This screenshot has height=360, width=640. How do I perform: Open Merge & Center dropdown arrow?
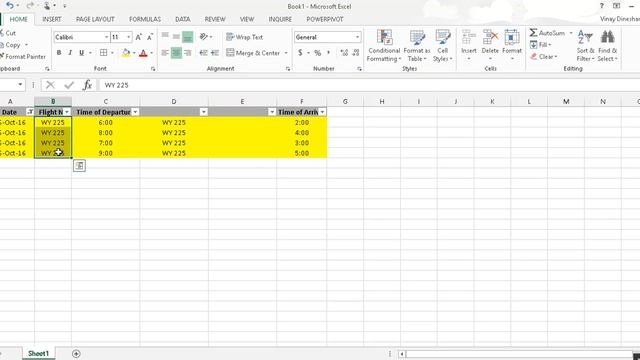(286, 53)
